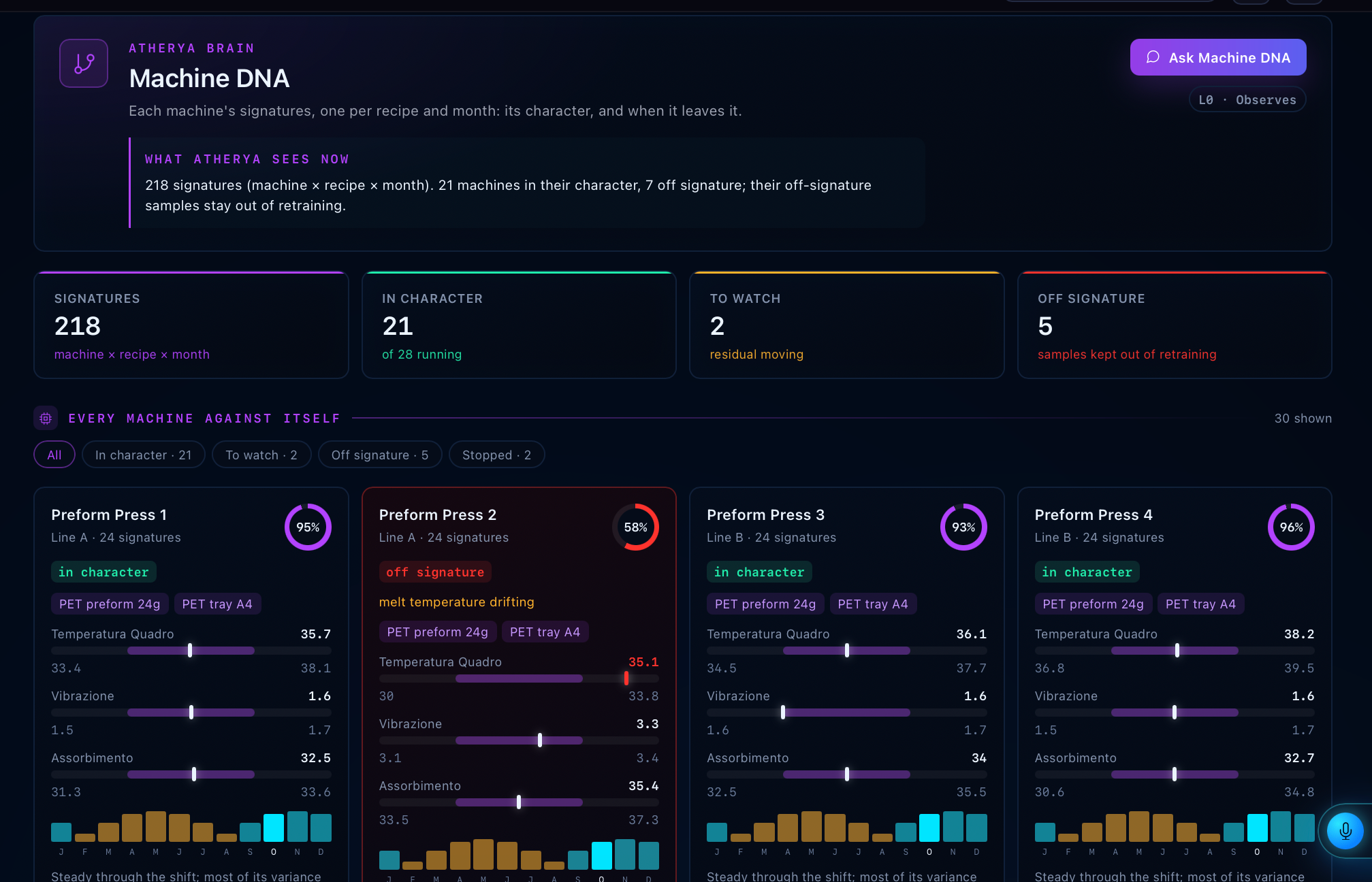The height and width of the screenshot is (882, 1372).
Task: Click the 96% ring on Preform Press 4
Action: pyautogui.click(x=1291, y=527)
